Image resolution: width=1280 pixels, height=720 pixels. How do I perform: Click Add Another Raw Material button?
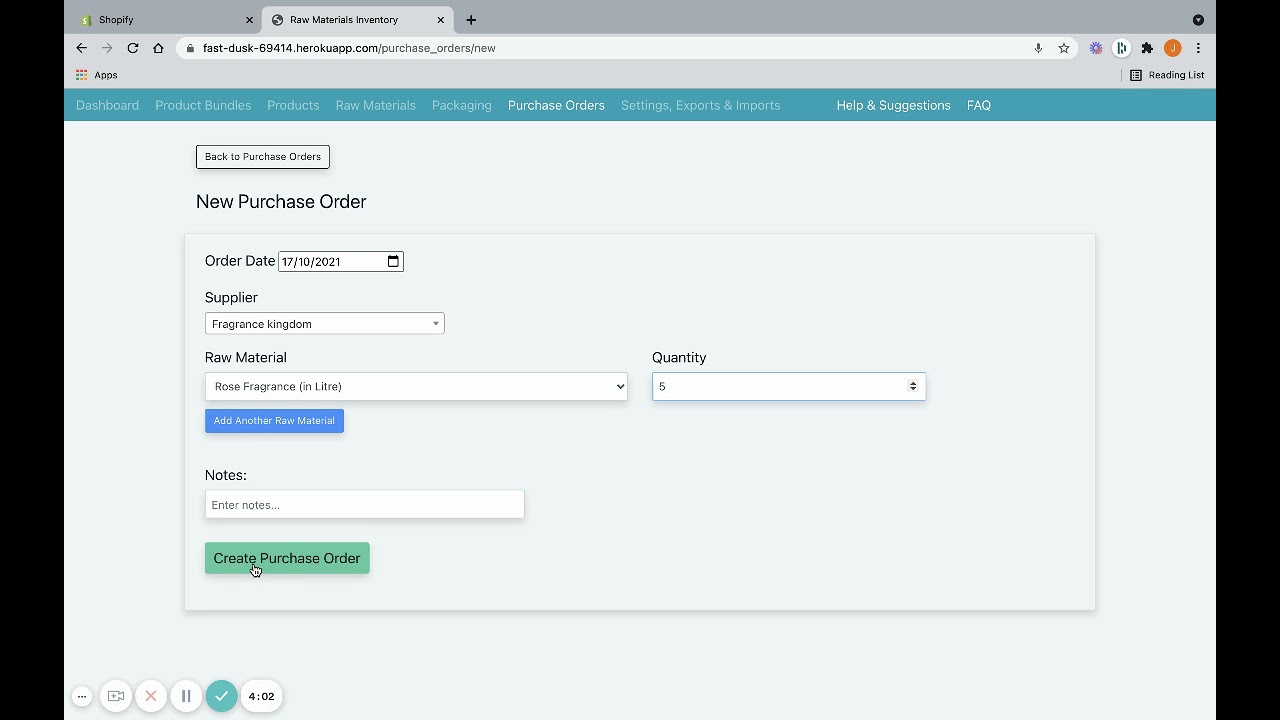pos(274,421)
